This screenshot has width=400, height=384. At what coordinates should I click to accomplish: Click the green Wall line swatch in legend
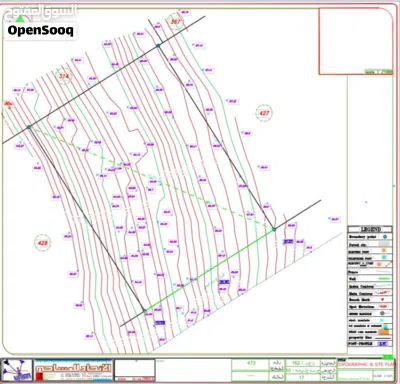pyautogui.click(x=384, y=279)
